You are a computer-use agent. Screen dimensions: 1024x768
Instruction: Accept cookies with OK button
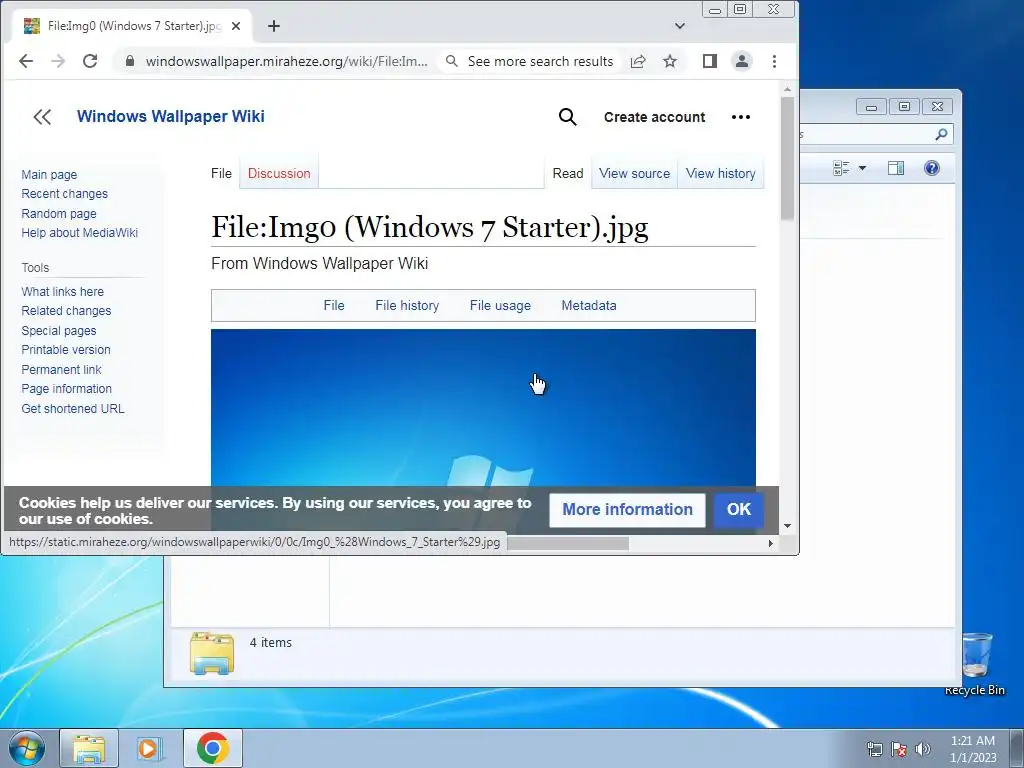(x=739, y=509)
